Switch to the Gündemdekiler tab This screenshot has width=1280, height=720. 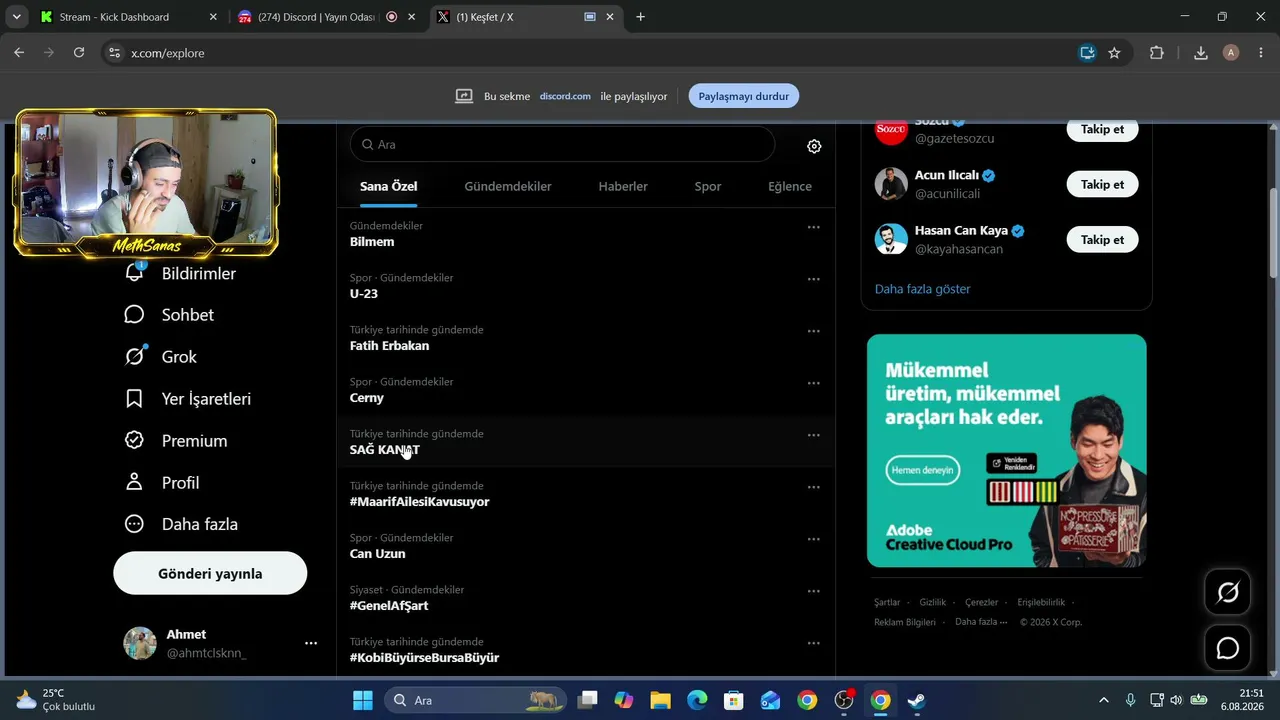point(508,187)
